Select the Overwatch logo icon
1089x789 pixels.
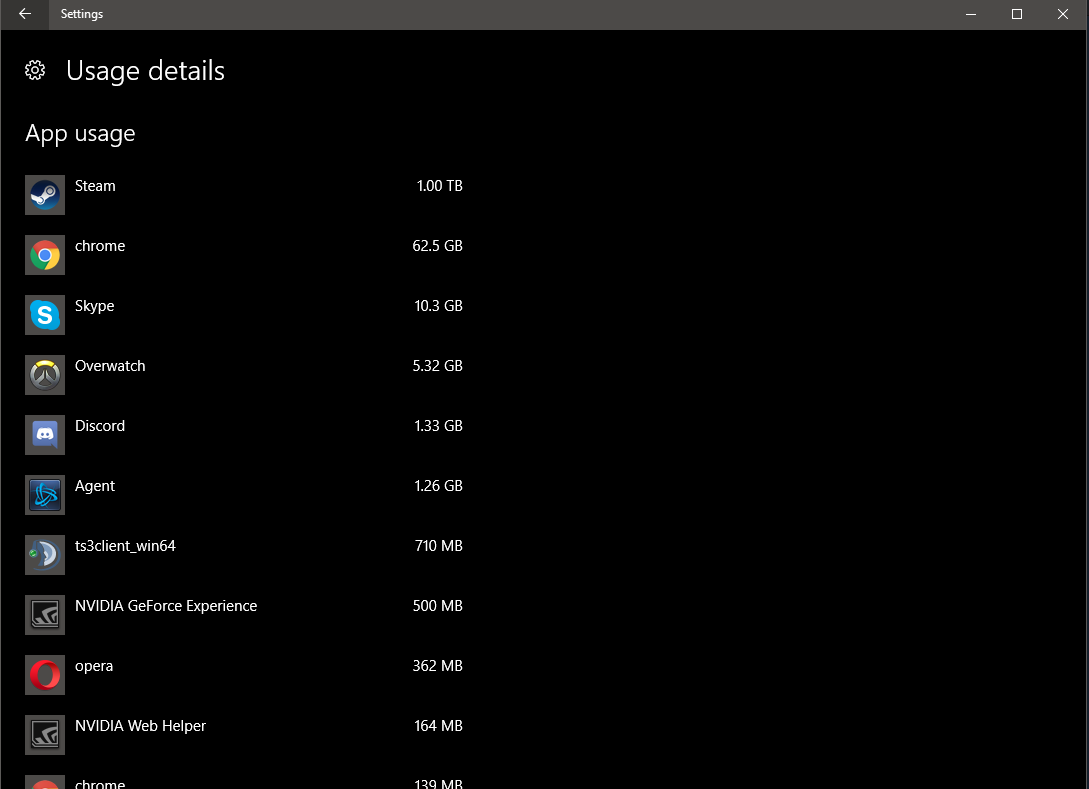(x=45, y=375)
